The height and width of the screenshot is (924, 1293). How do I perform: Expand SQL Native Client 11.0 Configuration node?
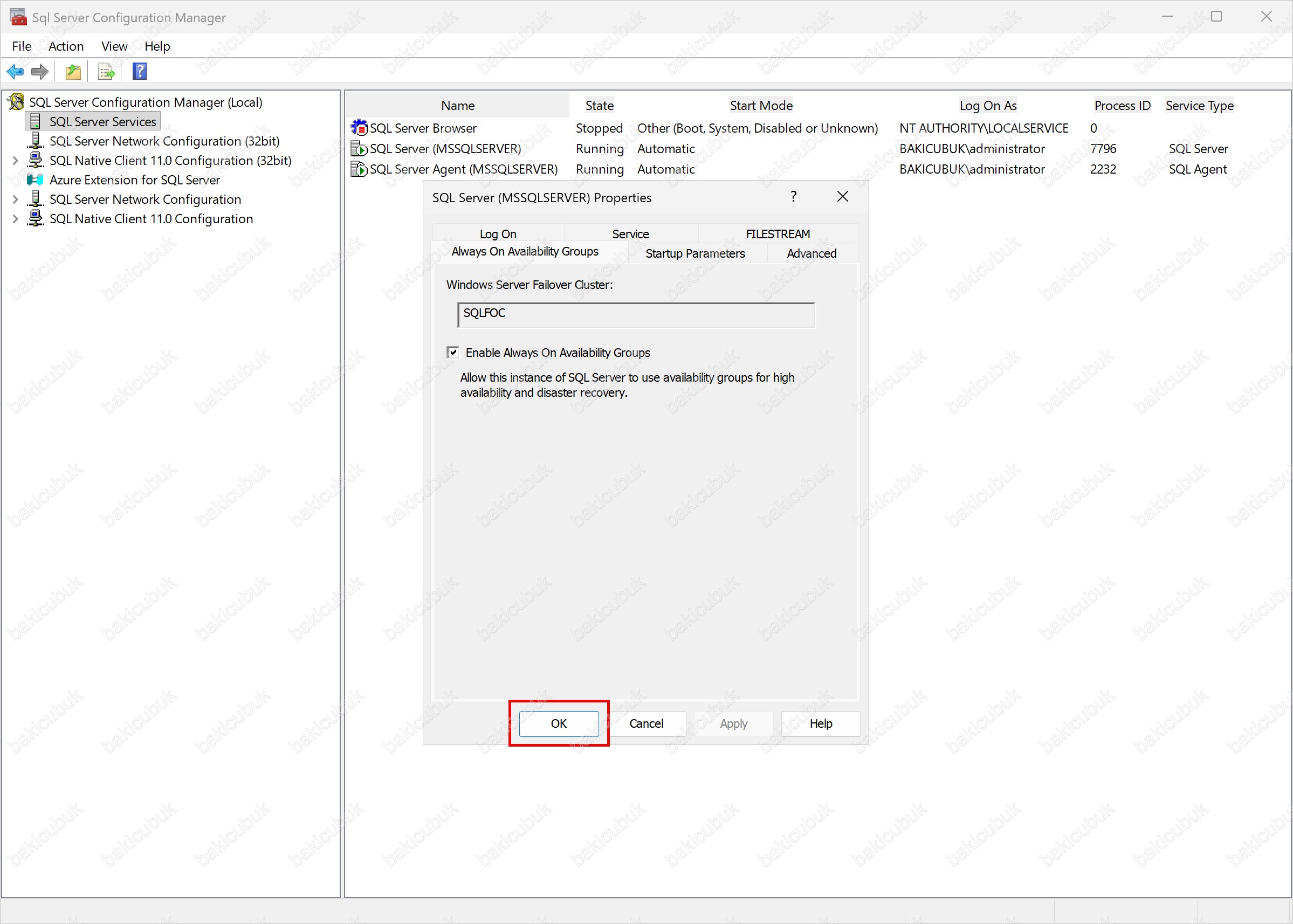click(x=15, y=219)
